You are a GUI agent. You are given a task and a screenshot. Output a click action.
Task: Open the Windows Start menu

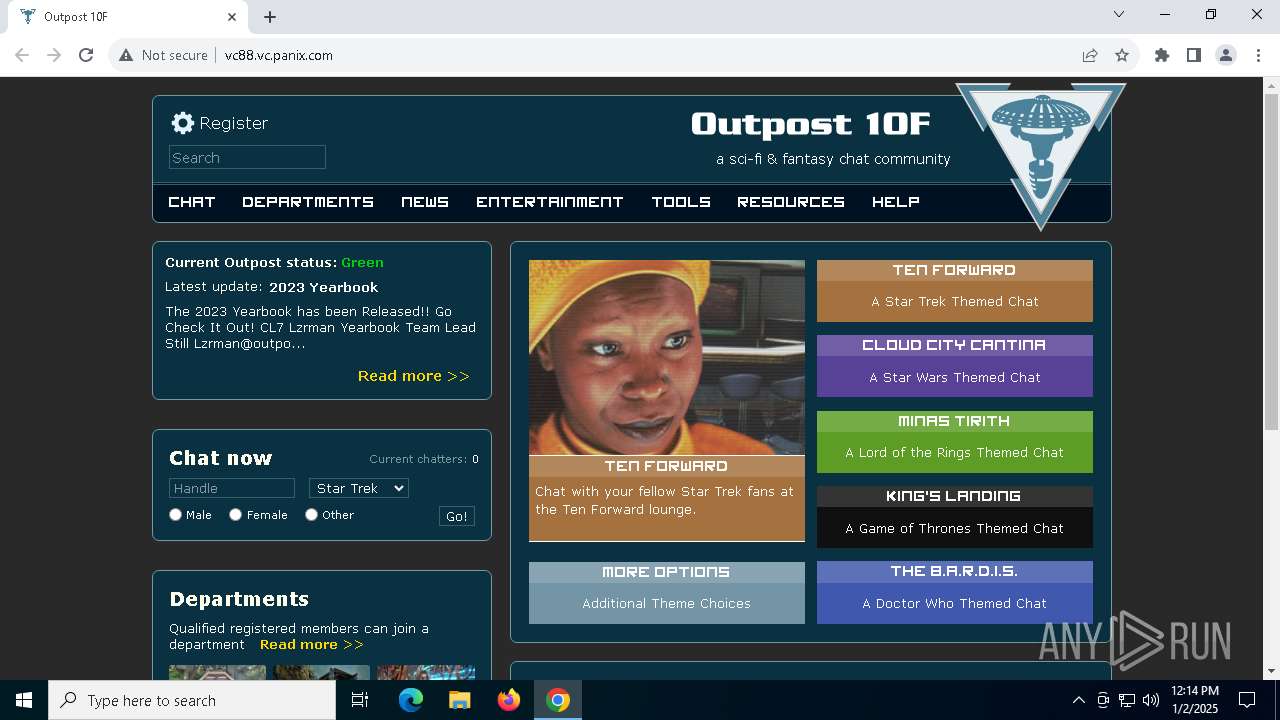click(24, 700)
